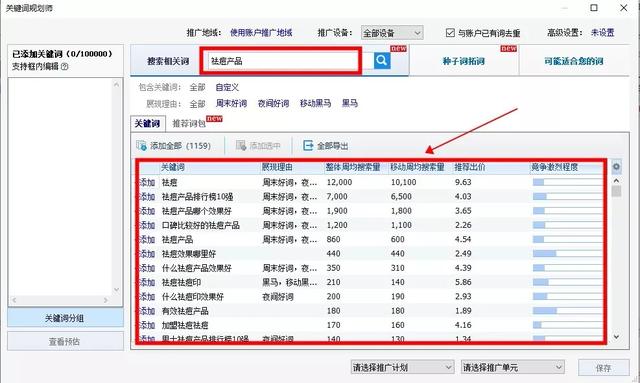Viewport: 640px width, 383px height.
Task: Click 添加 for 祛痘效果哪里好
Action: 147,254
